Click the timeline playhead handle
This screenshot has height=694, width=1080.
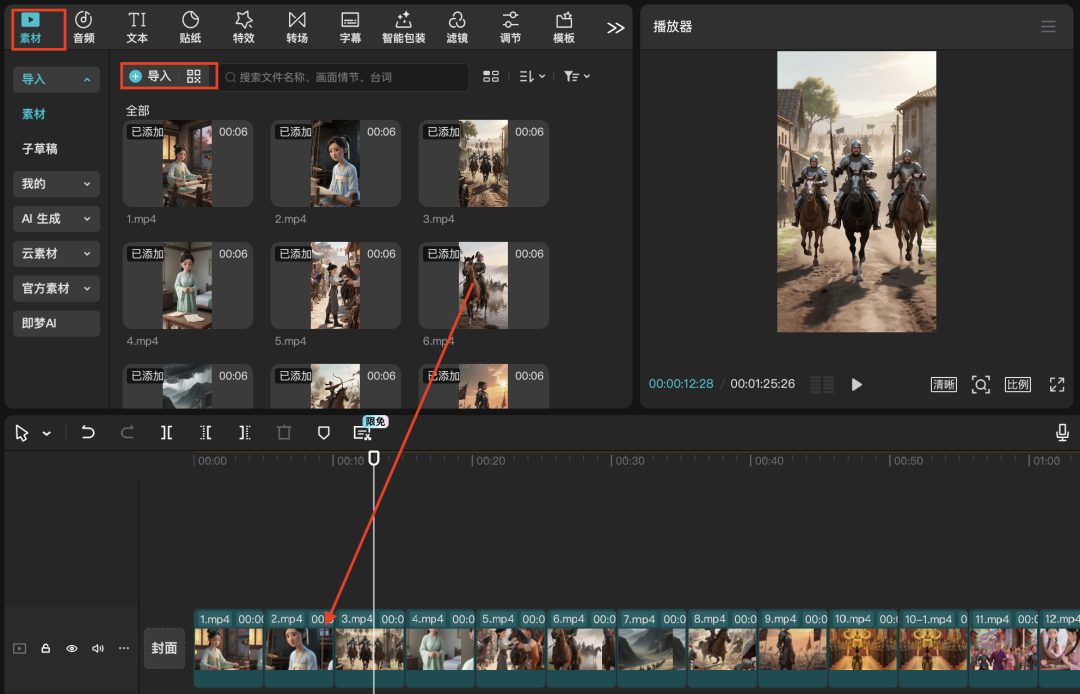374,458
